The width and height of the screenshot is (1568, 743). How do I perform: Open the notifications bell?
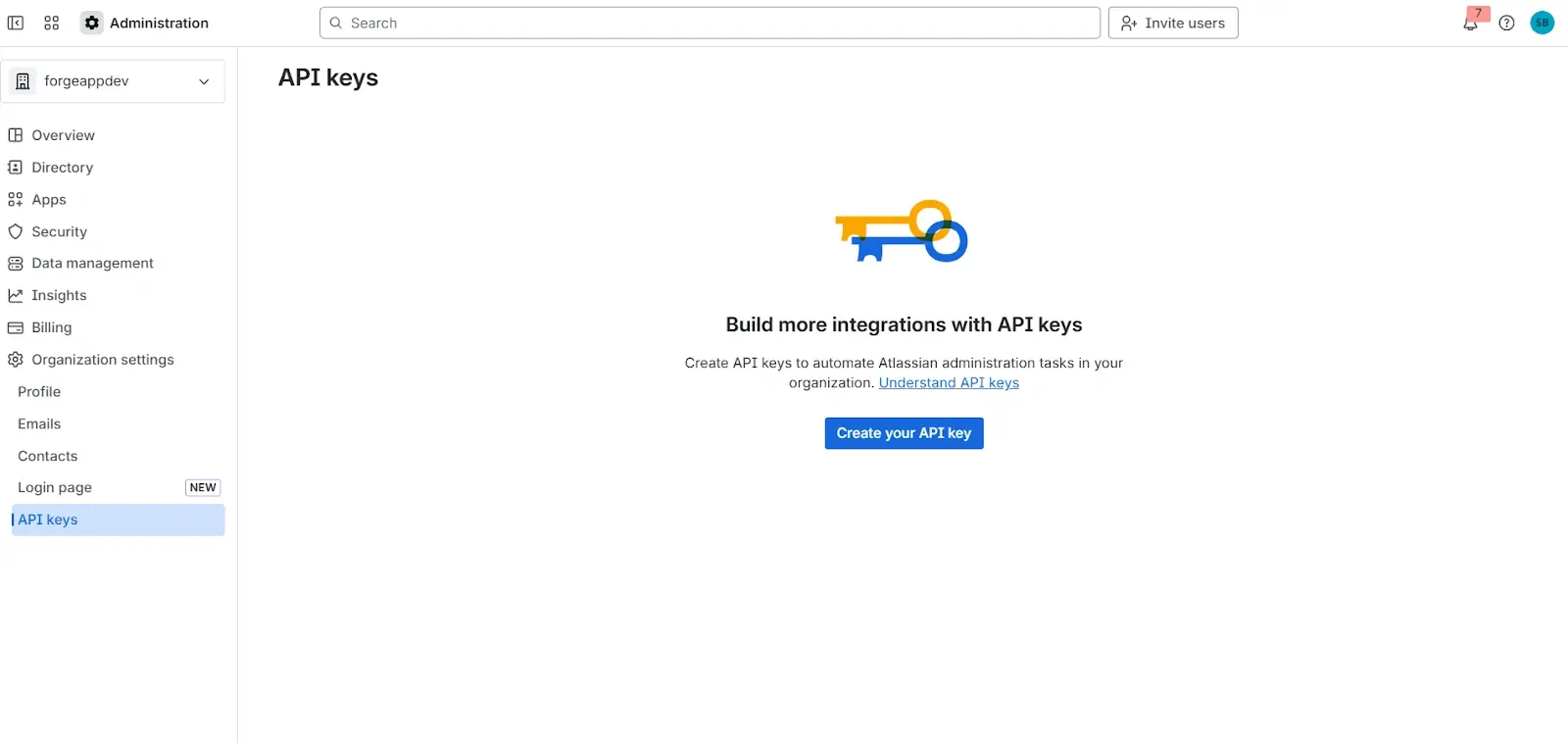[1470, 24]
